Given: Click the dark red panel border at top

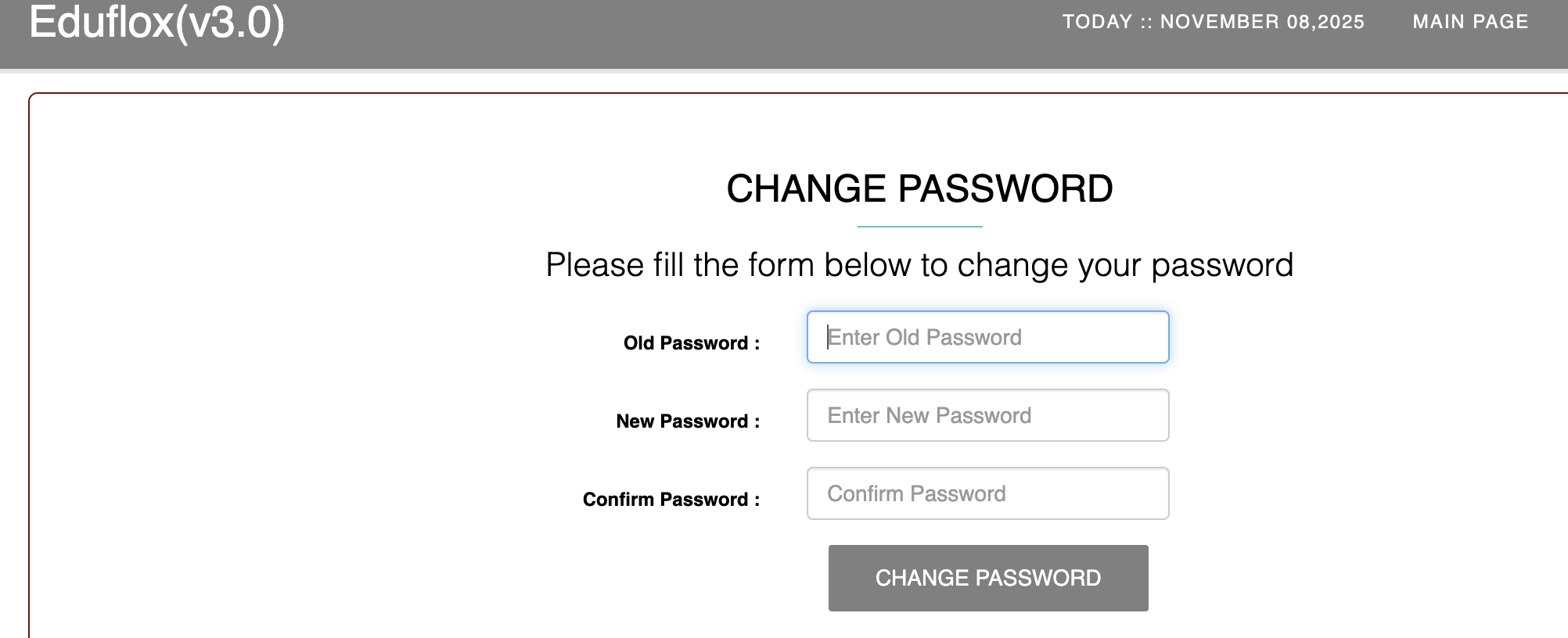Looking at the screenshot, I should click(782, 93).
